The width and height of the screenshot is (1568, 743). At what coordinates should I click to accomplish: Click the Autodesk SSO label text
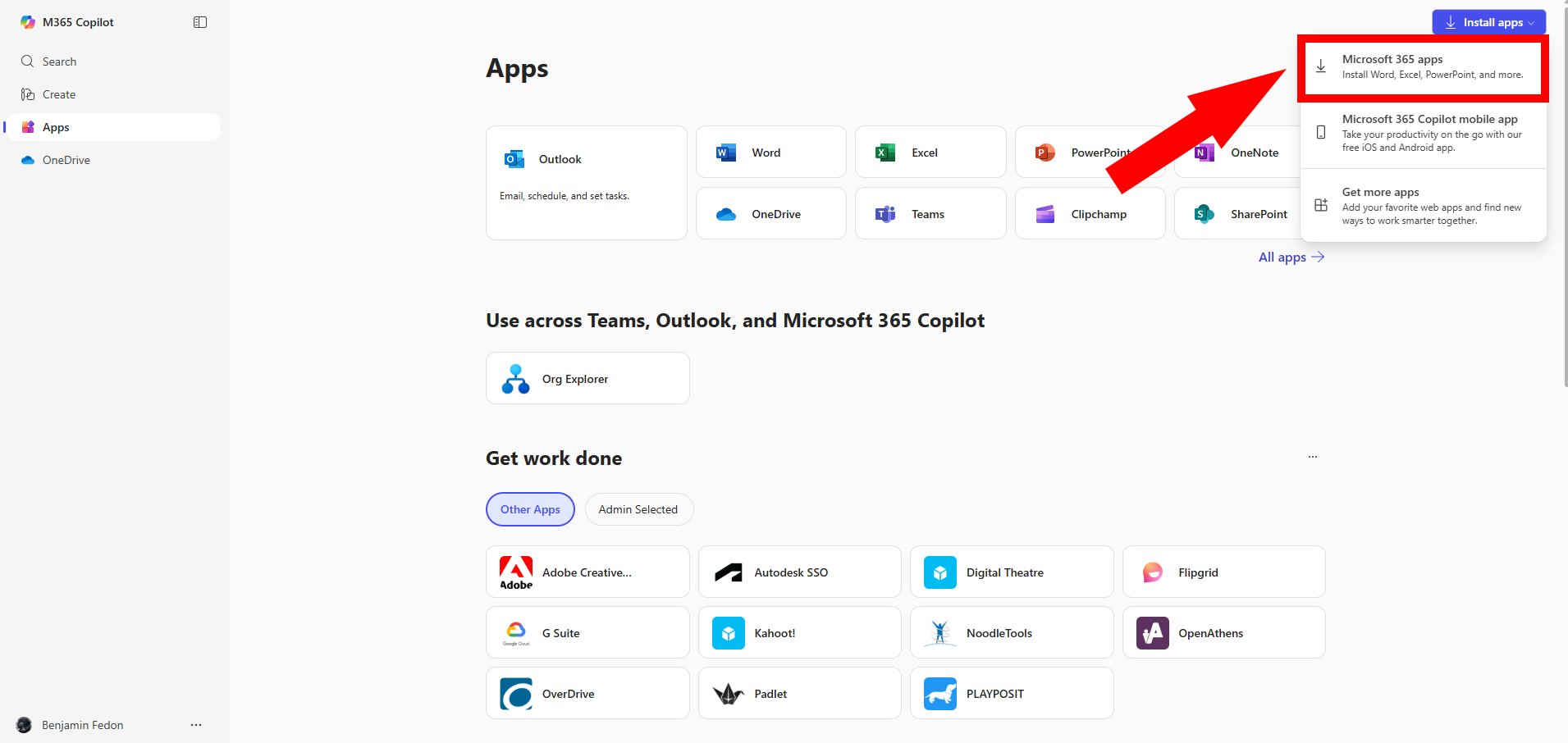coord(791,572)
